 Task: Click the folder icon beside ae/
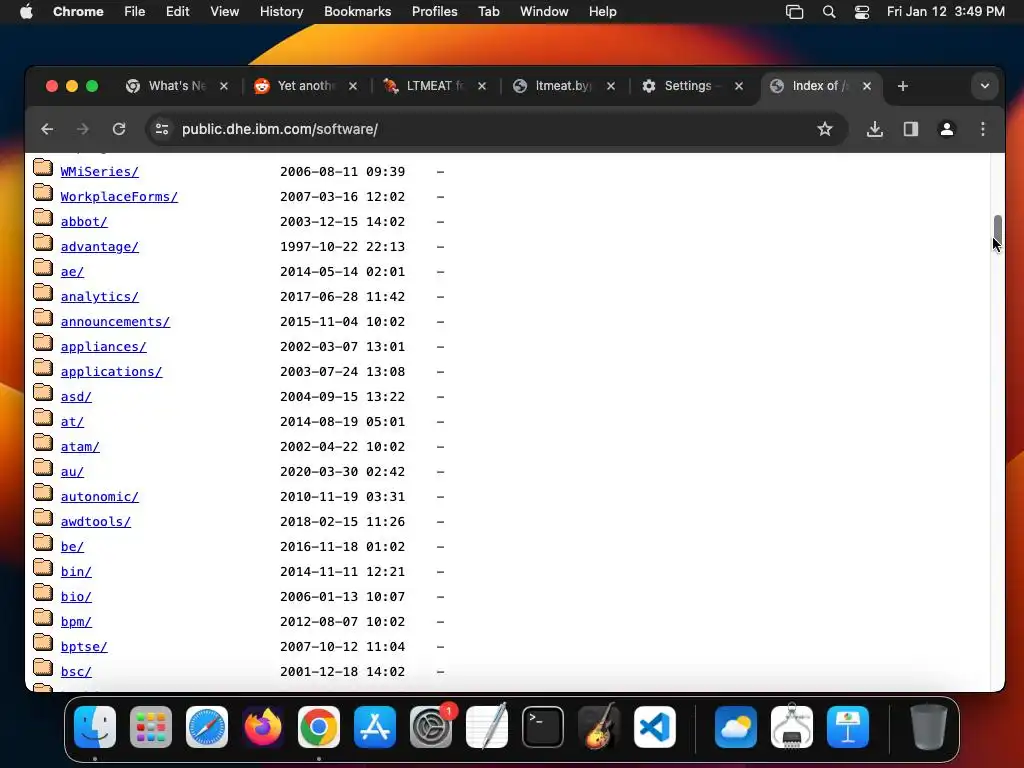43,267
